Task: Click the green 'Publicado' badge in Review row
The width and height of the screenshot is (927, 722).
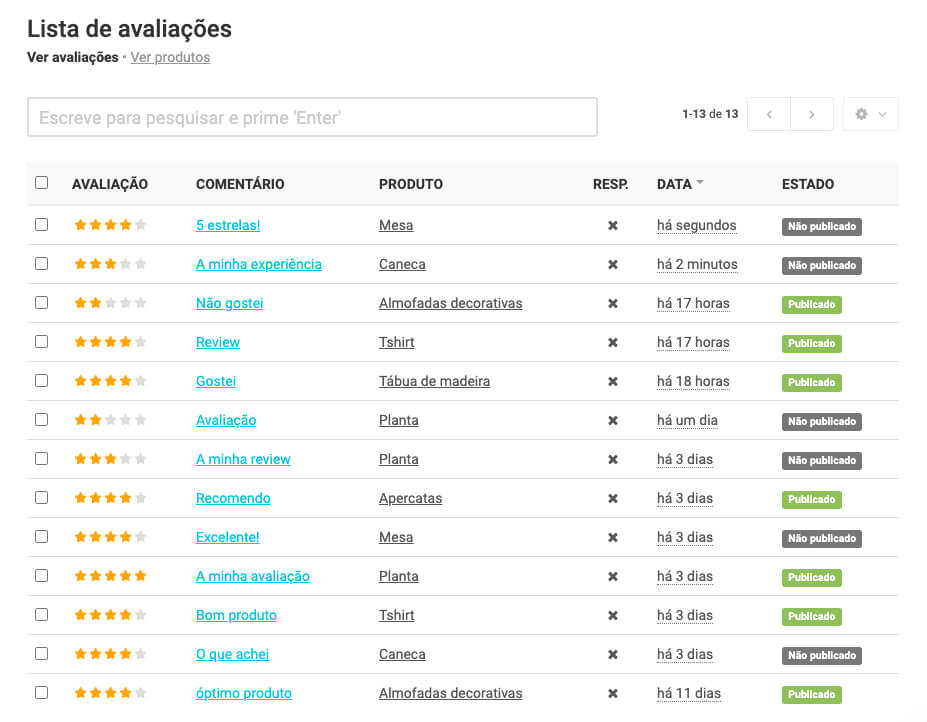Action: 811,343
